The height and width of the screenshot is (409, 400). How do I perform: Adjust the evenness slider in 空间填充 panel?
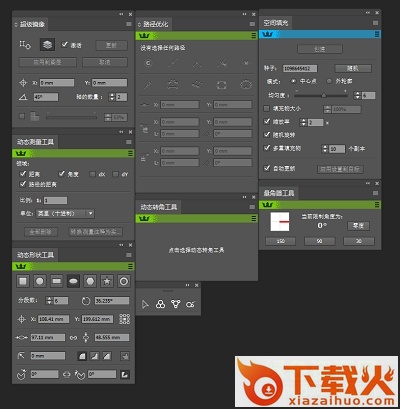click(321, 95)
